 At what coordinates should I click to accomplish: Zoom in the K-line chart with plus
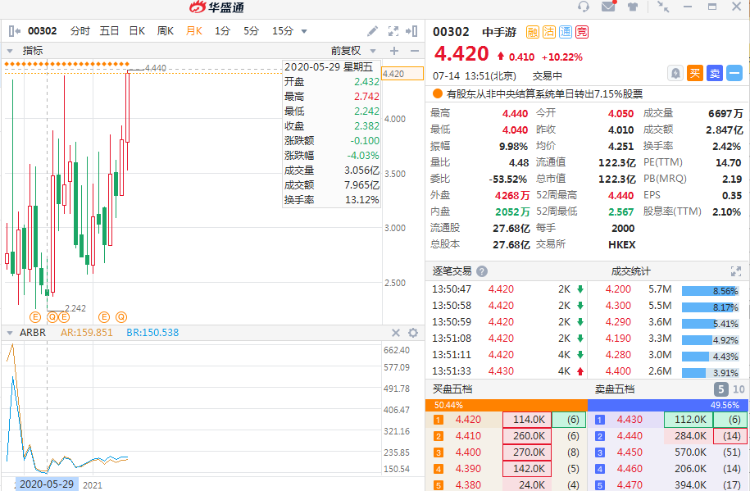click(394, 50)
